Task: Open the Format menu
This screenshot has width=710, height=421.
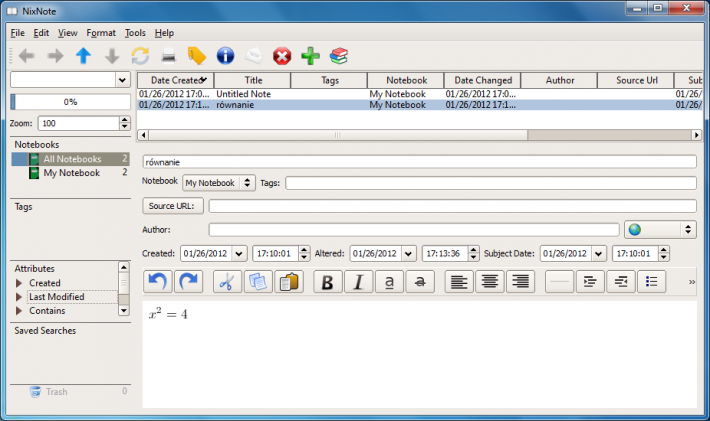Action: click(x=101, y=33)
